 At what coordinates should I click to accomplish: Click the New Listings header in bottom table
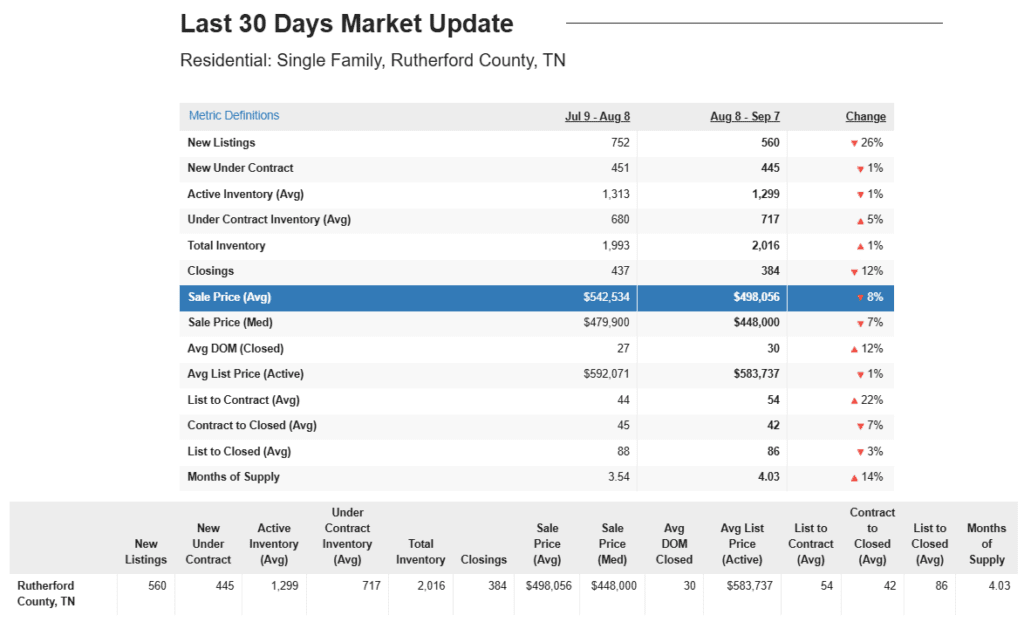pyautogui.click(x=146, y=552)
